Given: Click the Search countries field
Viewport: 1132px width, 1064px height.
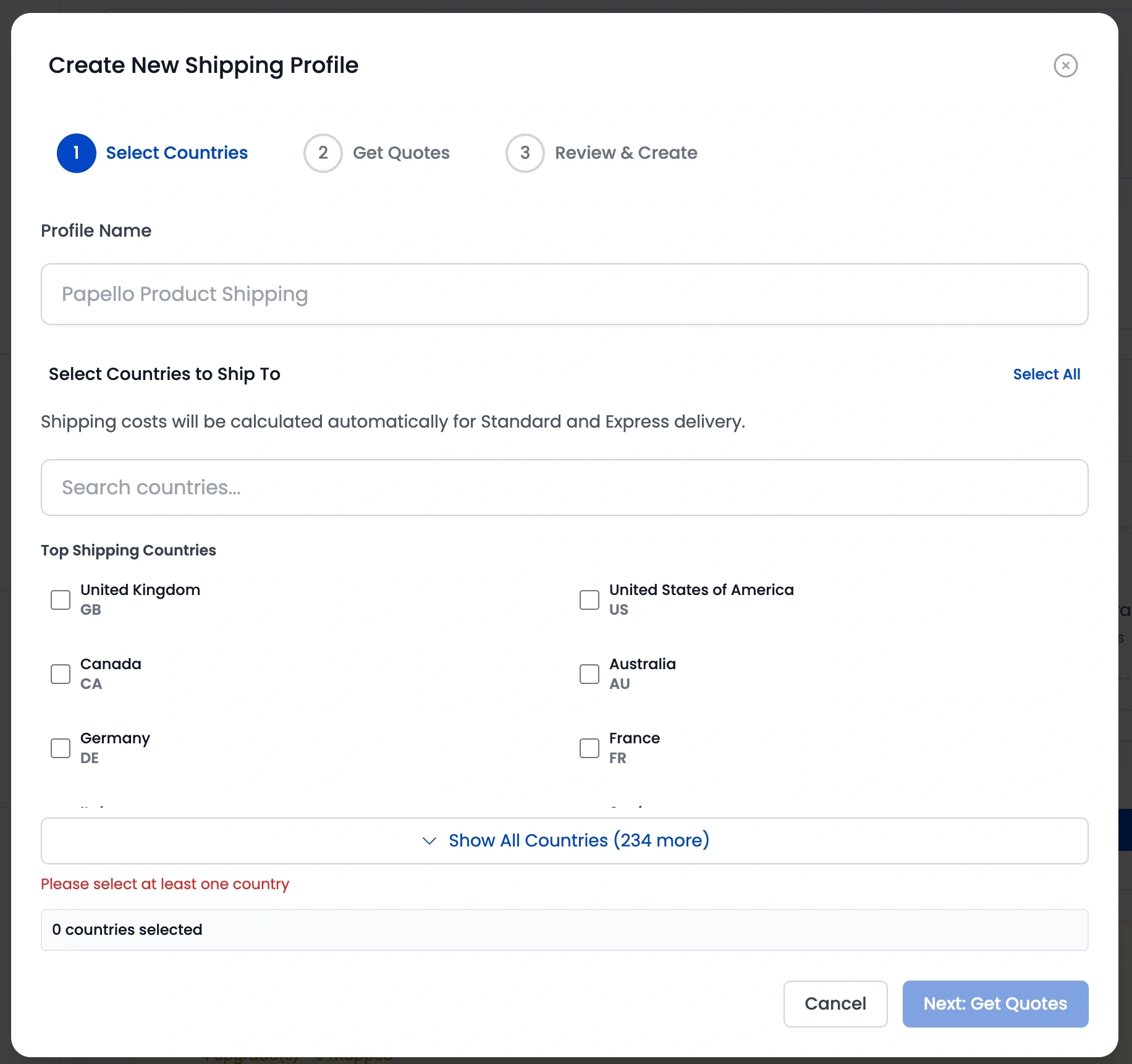Looking at the screenshot, I should click(564, 488).
